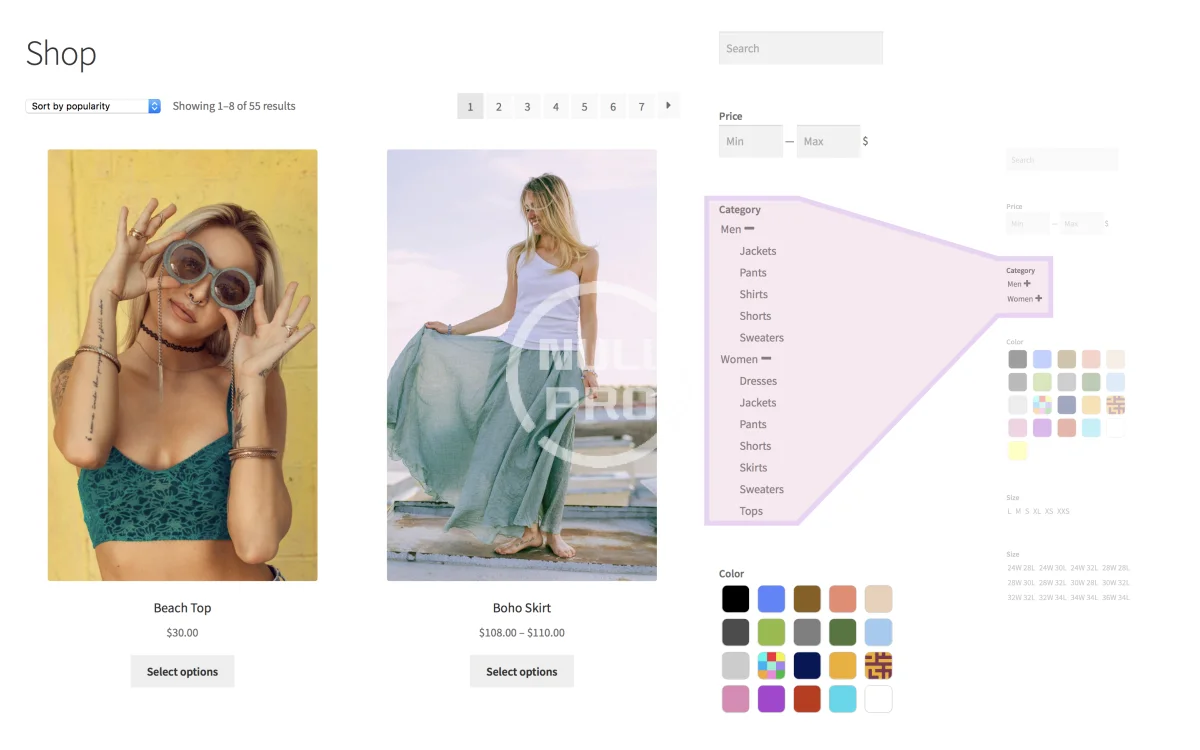This screenshot has width=1200, height=750.
Task: Select options for Beach Top
Action: pos(182,671)
